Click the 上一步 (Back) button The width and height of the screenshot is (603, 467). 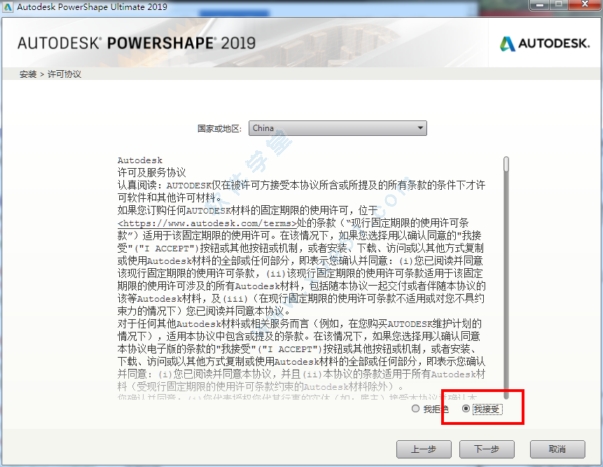tap(424, 449)
